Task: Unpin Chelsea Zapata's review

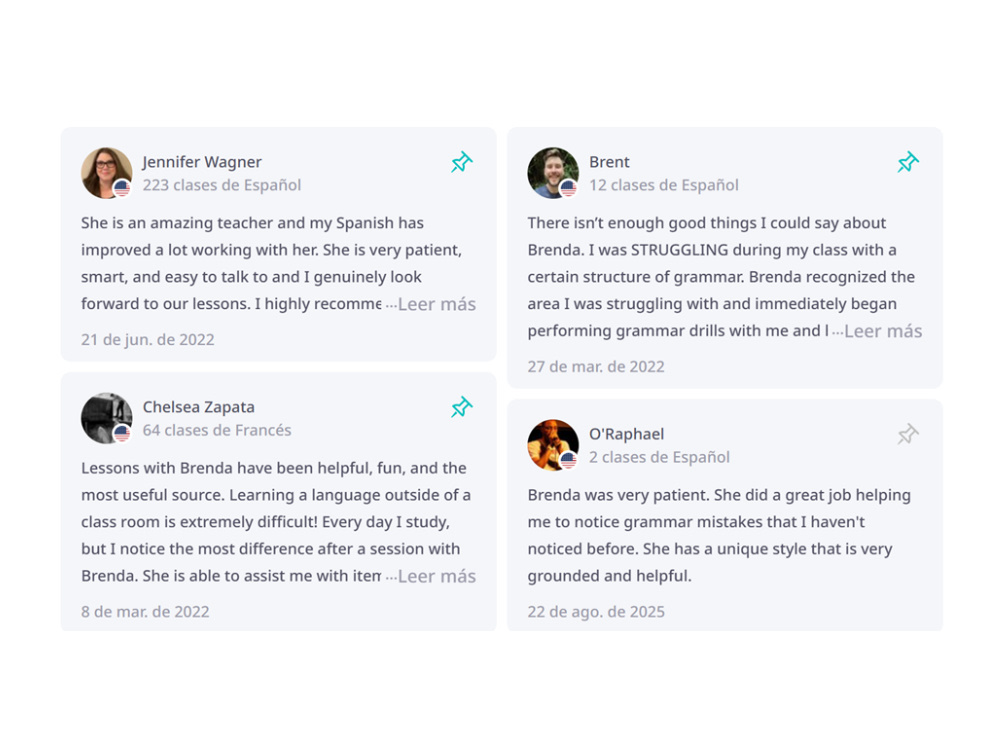Action: click(462, 407)
